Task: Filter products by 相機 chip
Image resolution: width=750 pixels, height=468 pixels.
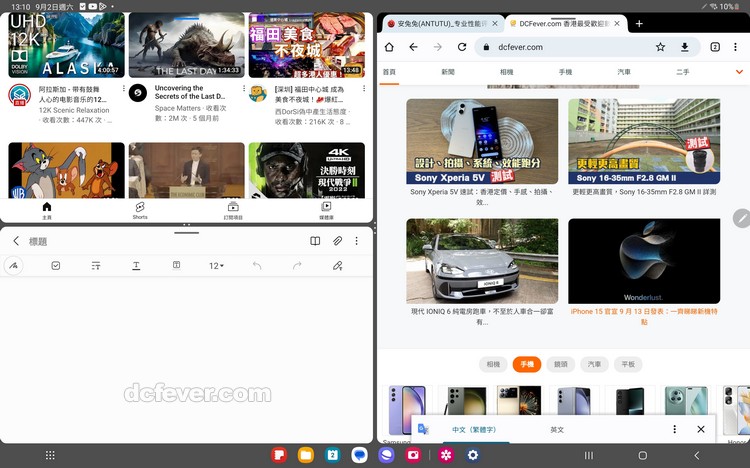Action: [x=493, y=364]
